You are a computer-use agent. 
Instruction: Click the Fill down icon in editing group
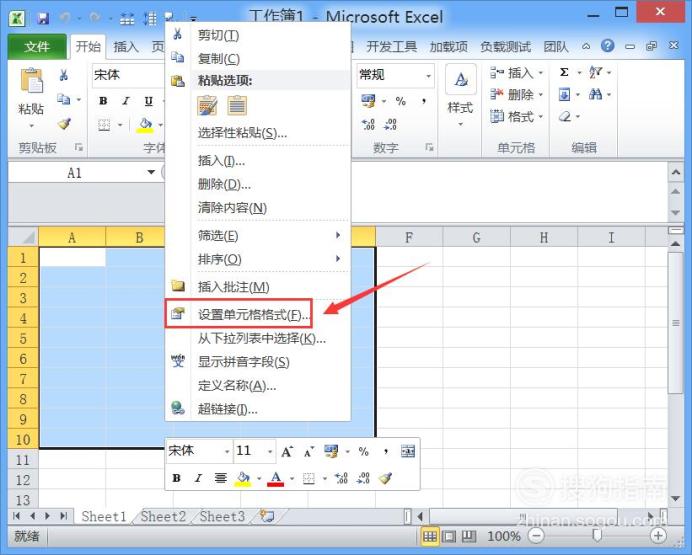click(564, 94)
